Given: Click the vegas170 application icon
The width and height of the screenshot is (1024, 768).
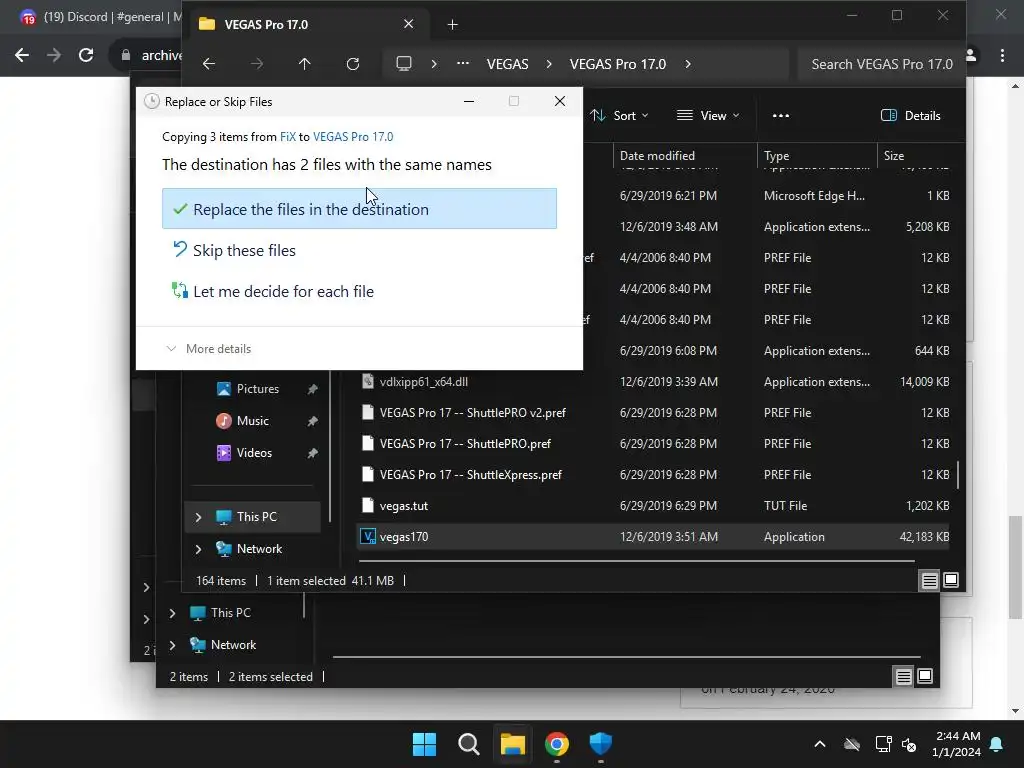Looking at the screenshot, I should pos(368,537).
